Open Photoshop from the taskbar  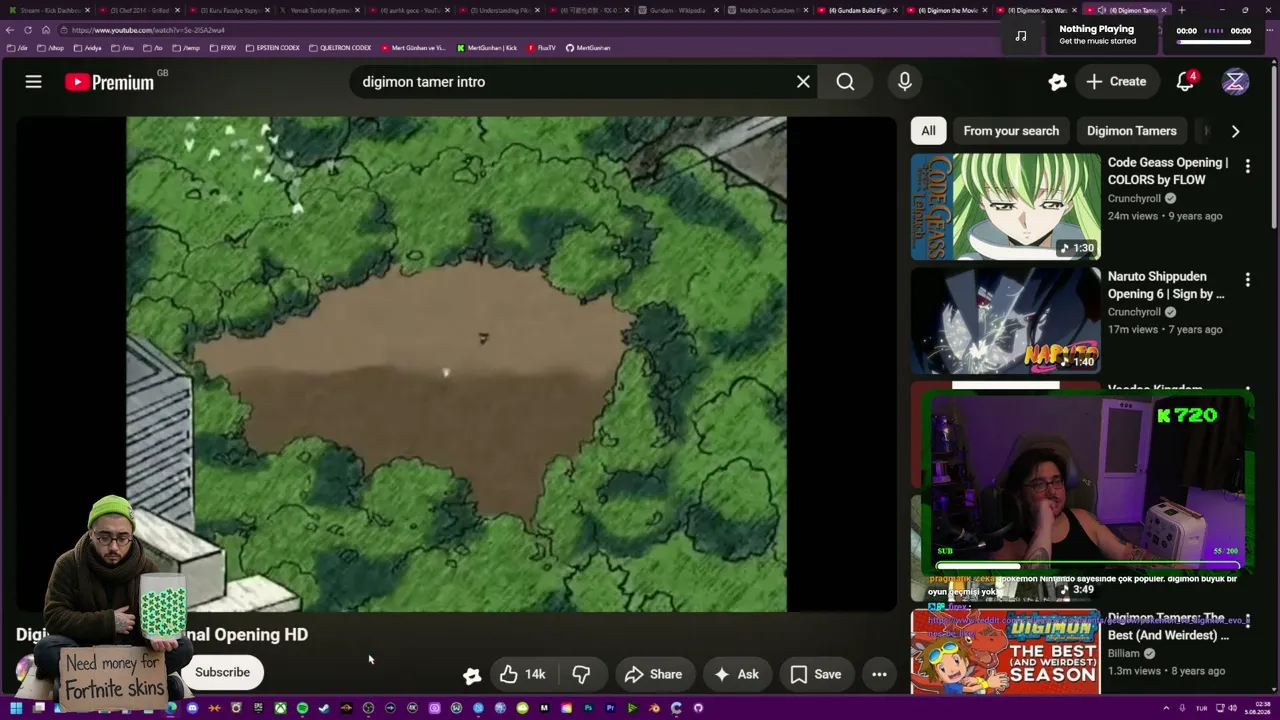pyautogui.click(x=588, y=708)
